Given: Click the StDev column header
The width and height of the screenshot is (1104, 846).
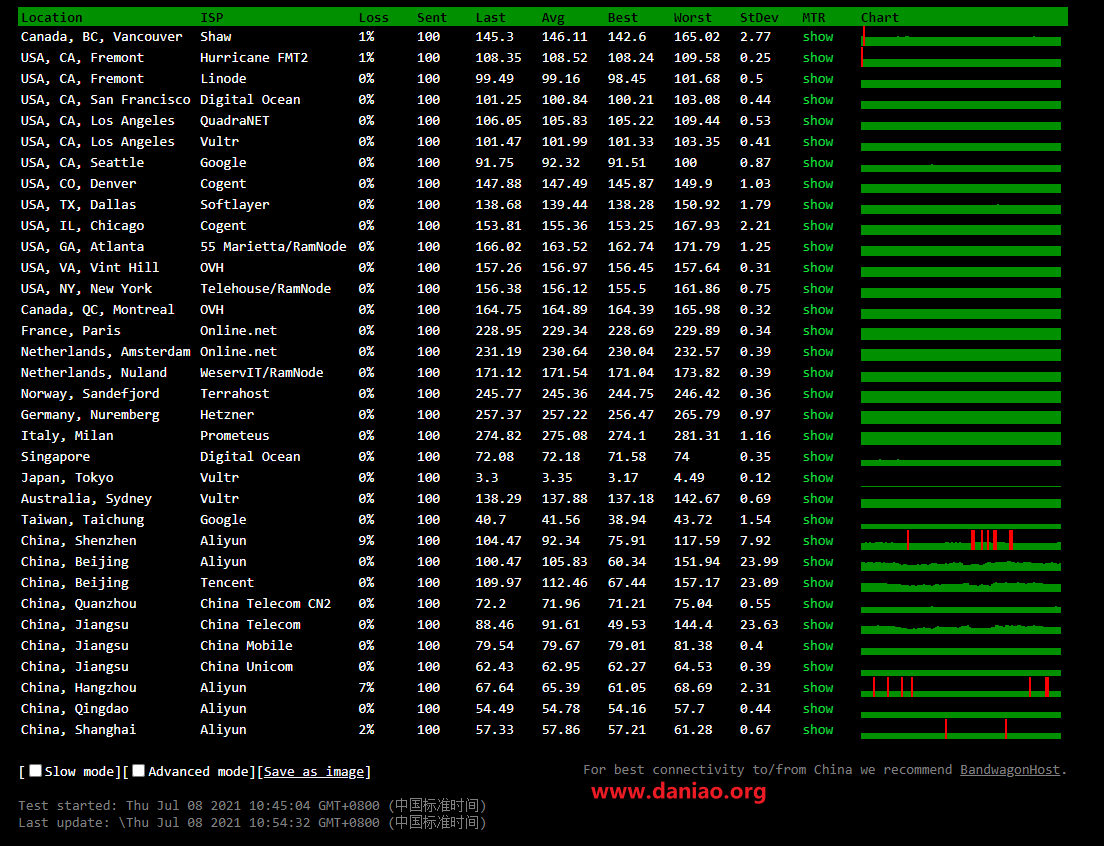Looking at the screenshot, I should 759,18.
